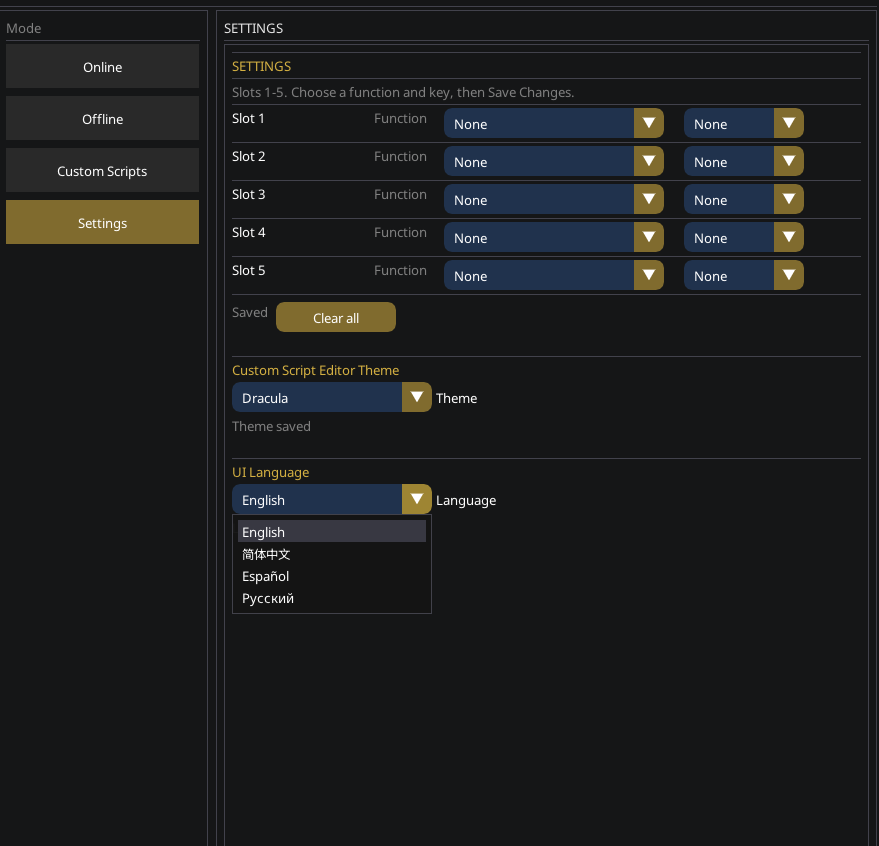Click the Language dropdown arrow
This screenshot has height=846, width=879.
[416, 499]
